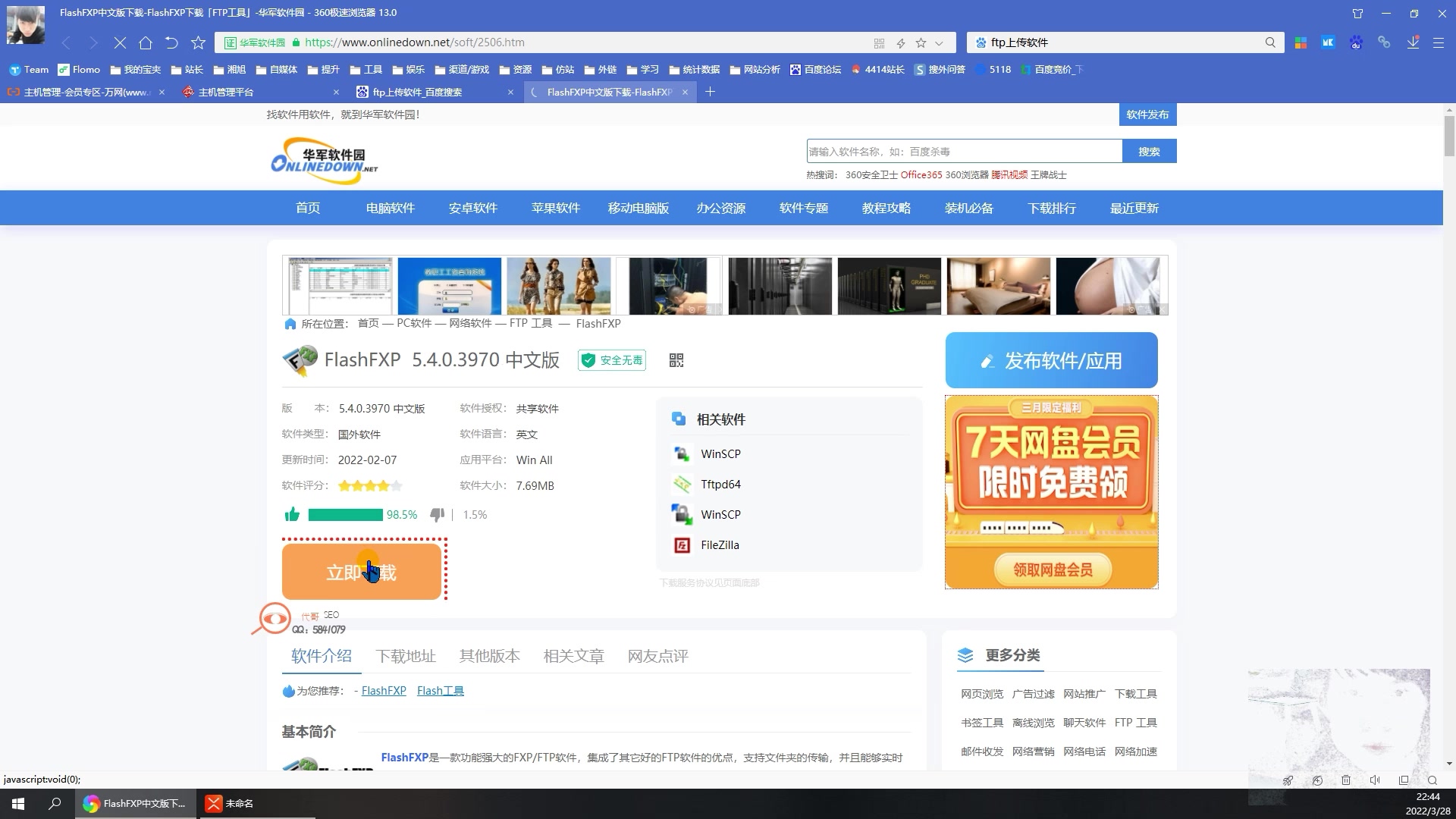Click the search magnifier in browser search box
This screenshot has height=819, width=1456.
(x=1270, y=42)
